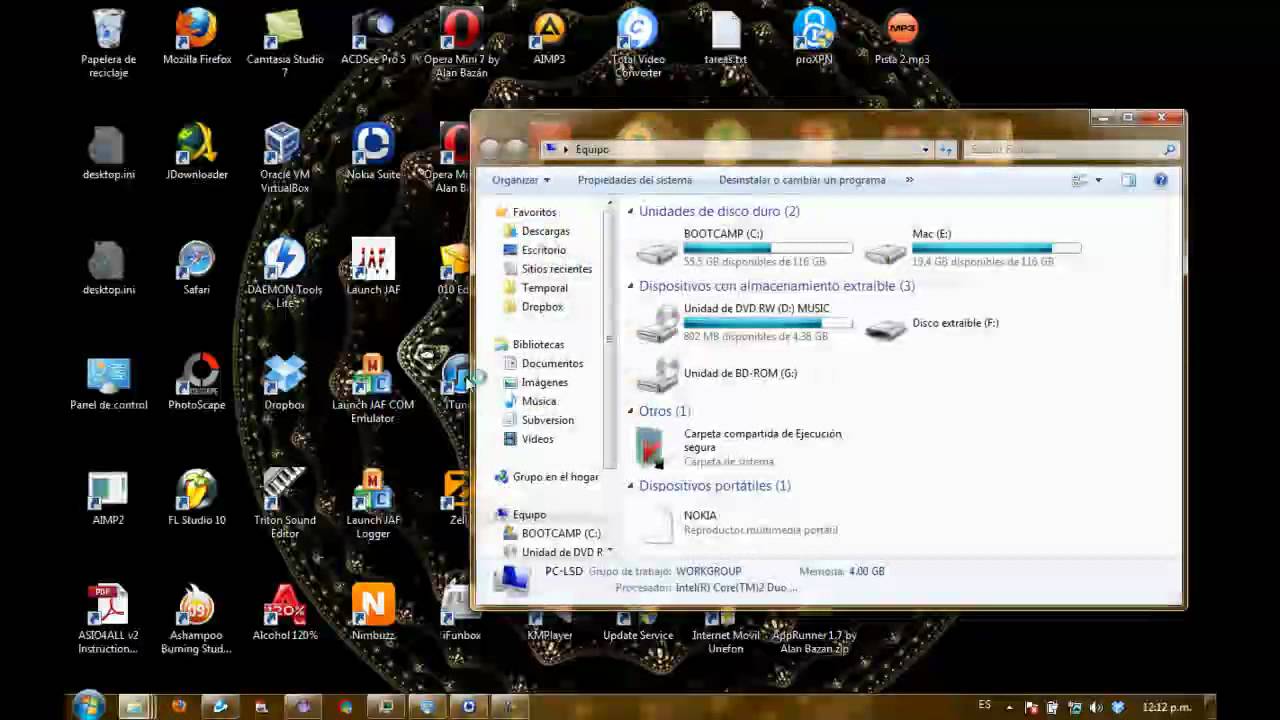Open Papelera de reciclaje desktop icon
Image resolution: width=1280 pixels, height=720 pixels.
(x=108, y=44)
